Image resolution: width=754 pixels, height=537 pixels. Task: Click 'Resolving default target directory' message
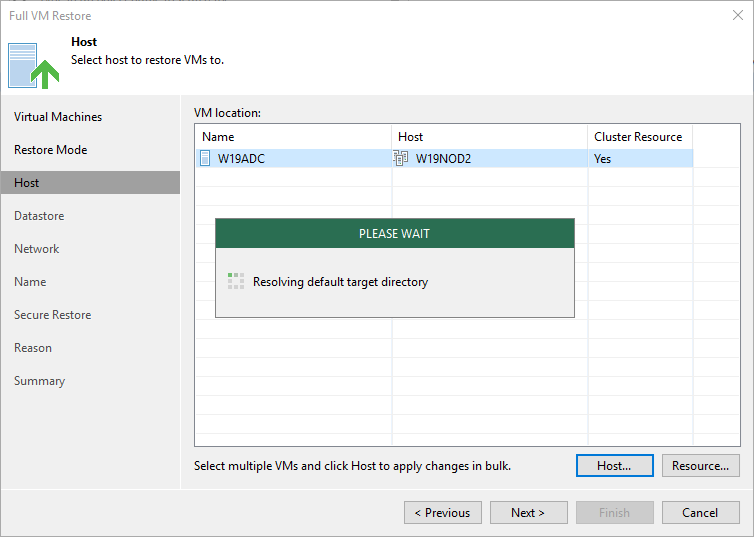340,282
